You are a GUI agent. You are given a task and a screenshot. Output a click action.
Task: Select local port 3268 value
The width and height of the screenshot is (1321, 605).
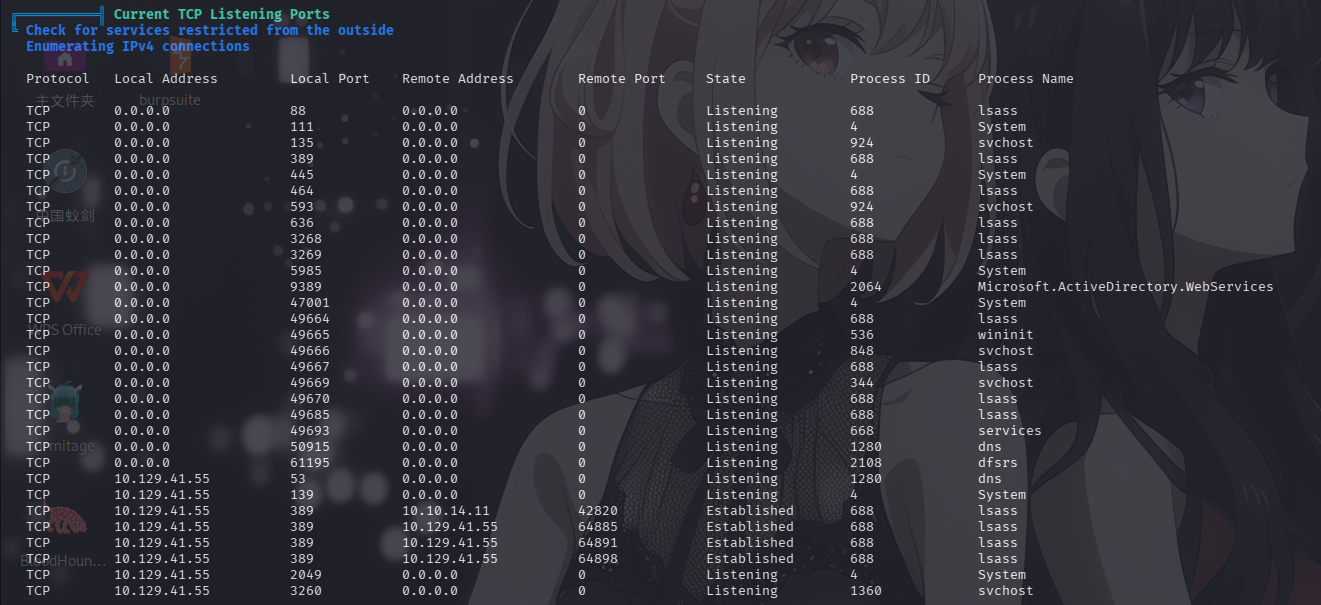pos(306,239)
